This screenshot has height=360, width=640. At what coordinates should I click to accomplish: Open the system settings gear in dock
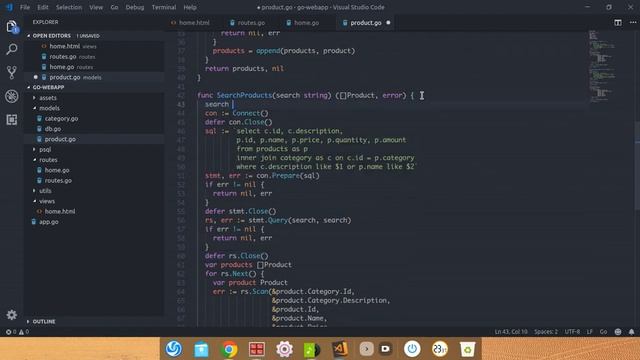pyautogui.click(x=284, y=349)
